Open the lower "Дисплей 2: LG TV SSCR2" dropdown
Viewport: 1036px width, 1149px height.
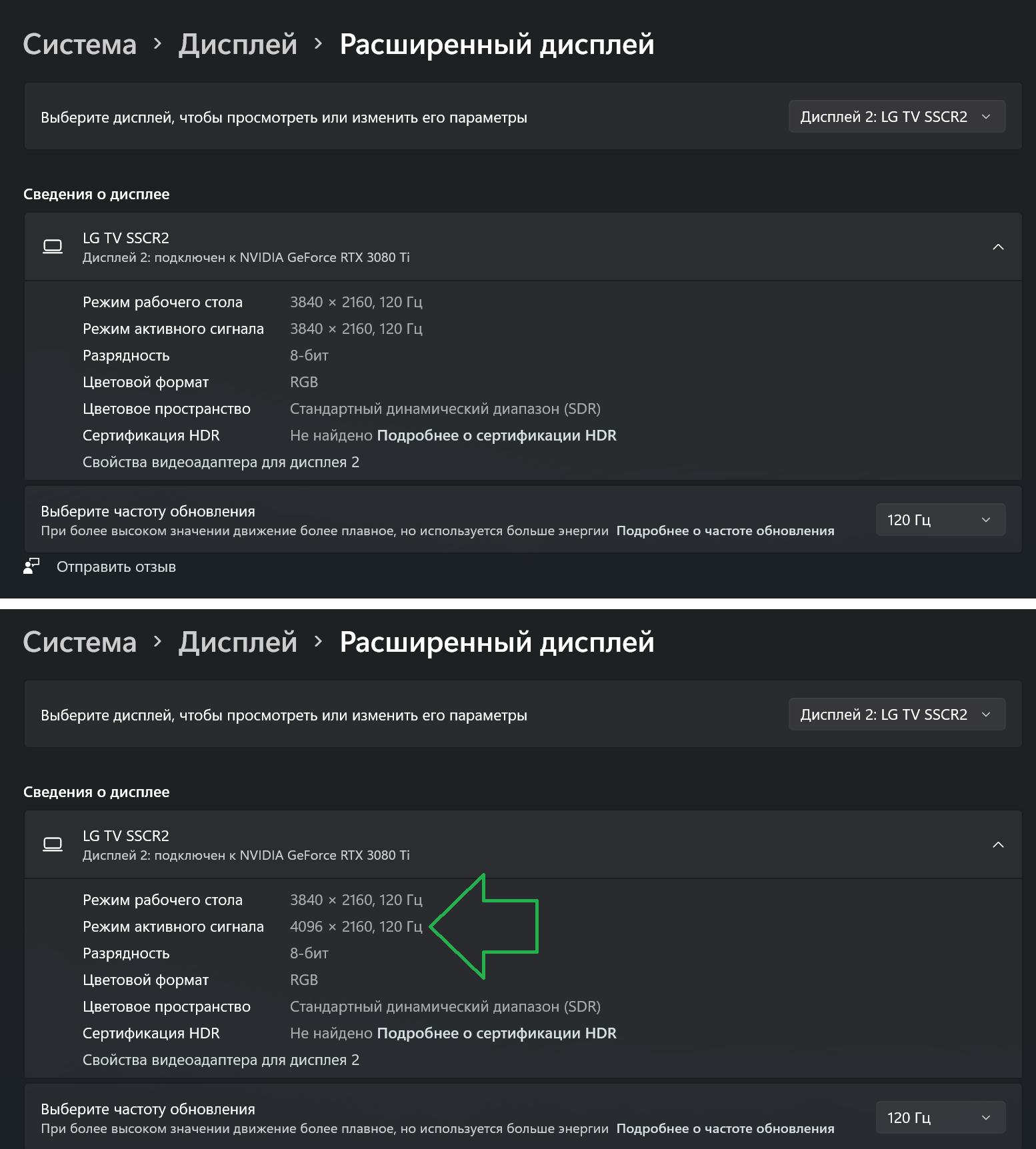[896, 714]
